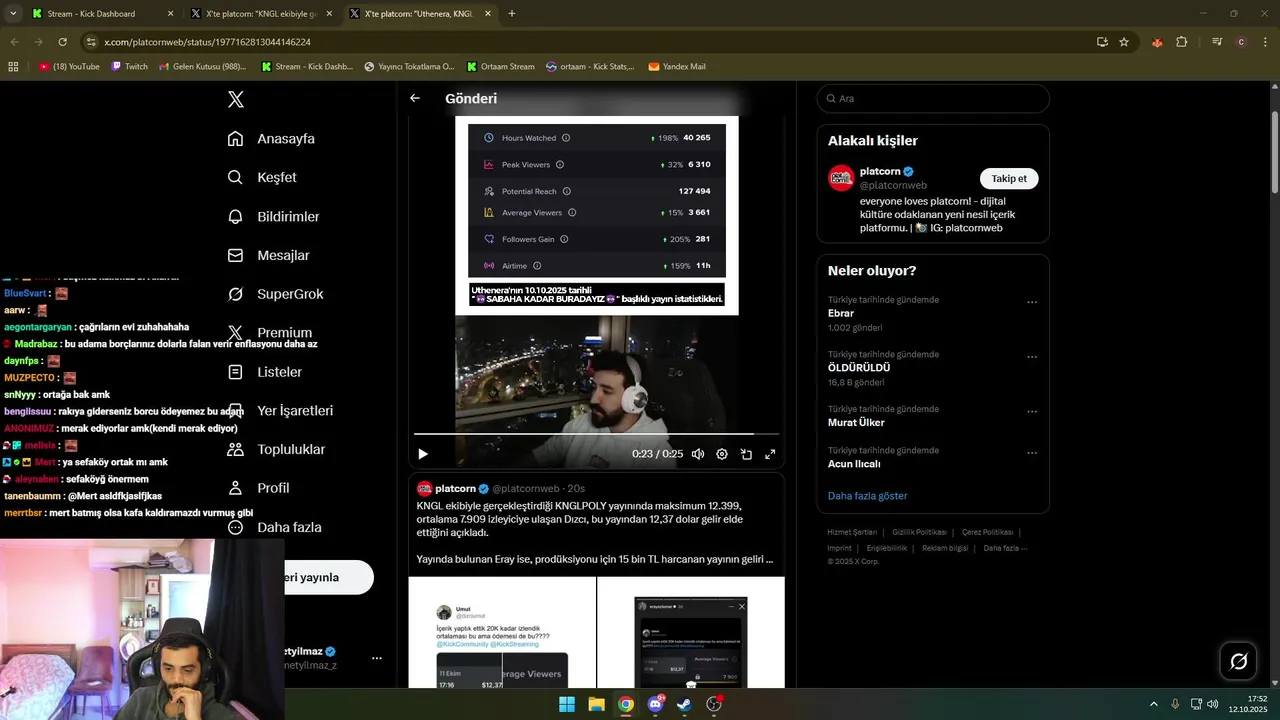Screen dimensions: 1280x720
Task: Open Hizmet Şartları footer link
Action: pos(852,532)
